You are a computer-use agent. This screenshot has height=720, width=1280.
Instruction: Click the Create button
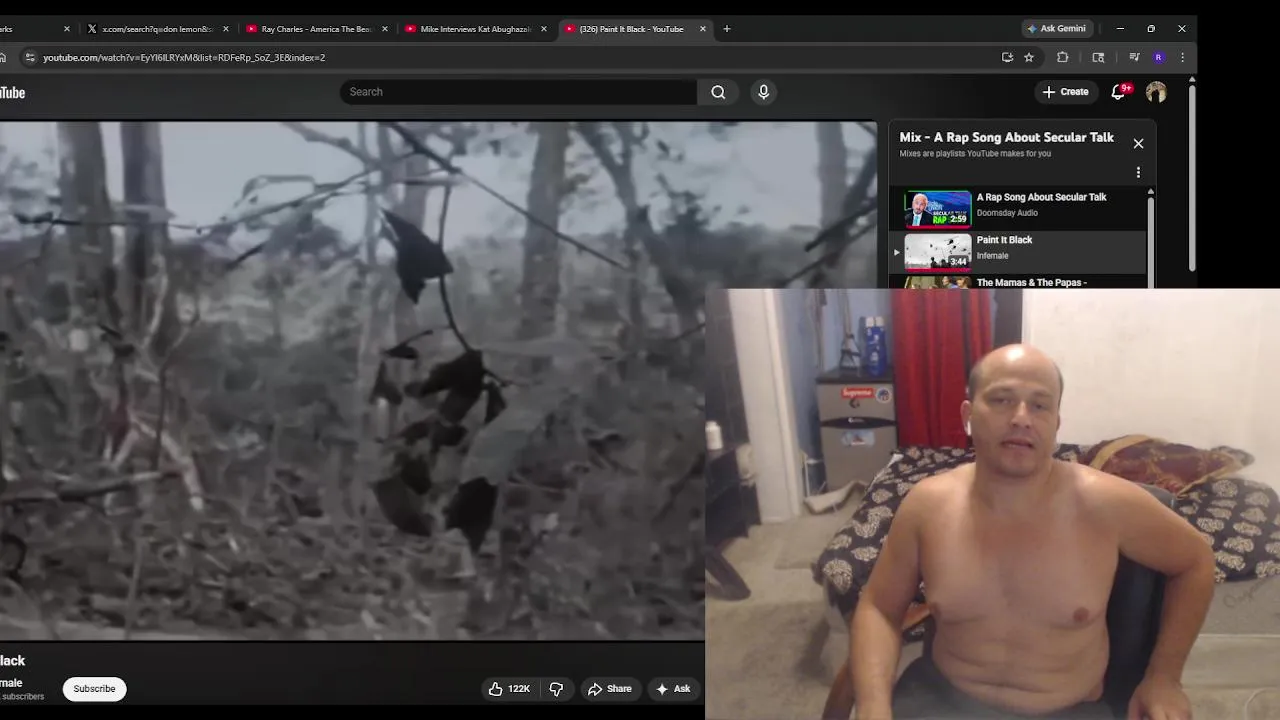pos(1065,92)
